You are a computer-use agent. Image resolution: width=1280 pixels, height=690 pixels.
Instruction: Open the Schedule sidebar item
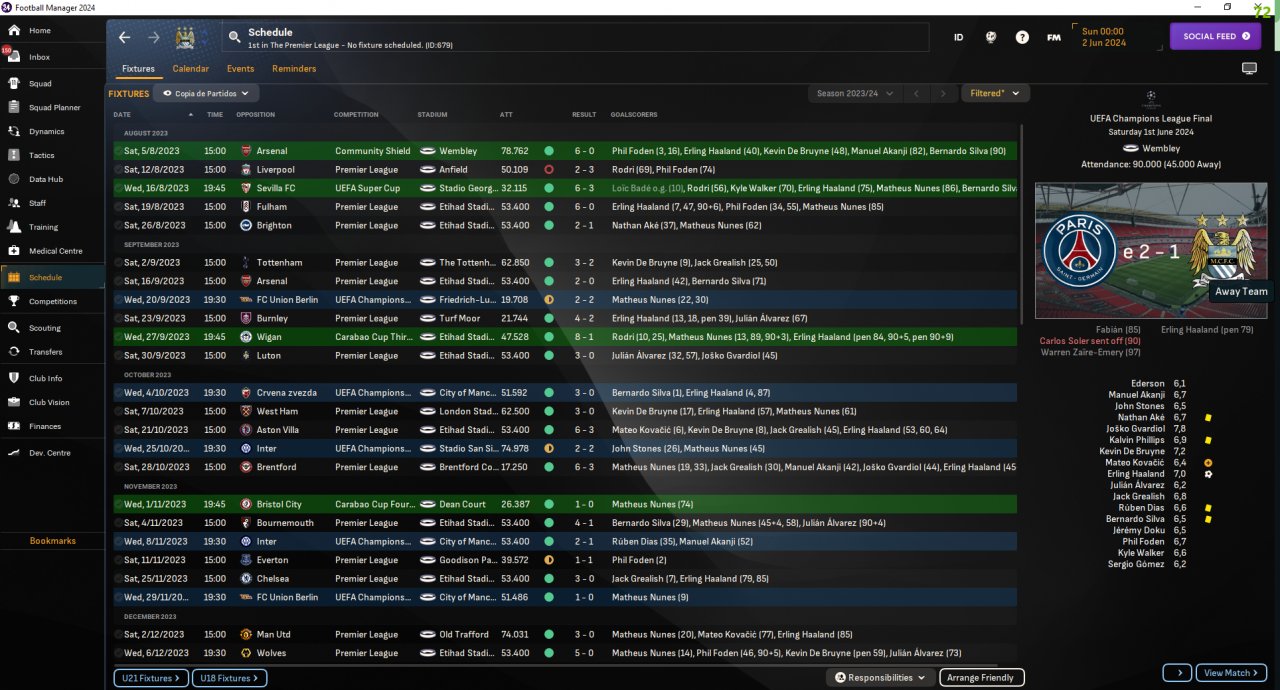52,277
